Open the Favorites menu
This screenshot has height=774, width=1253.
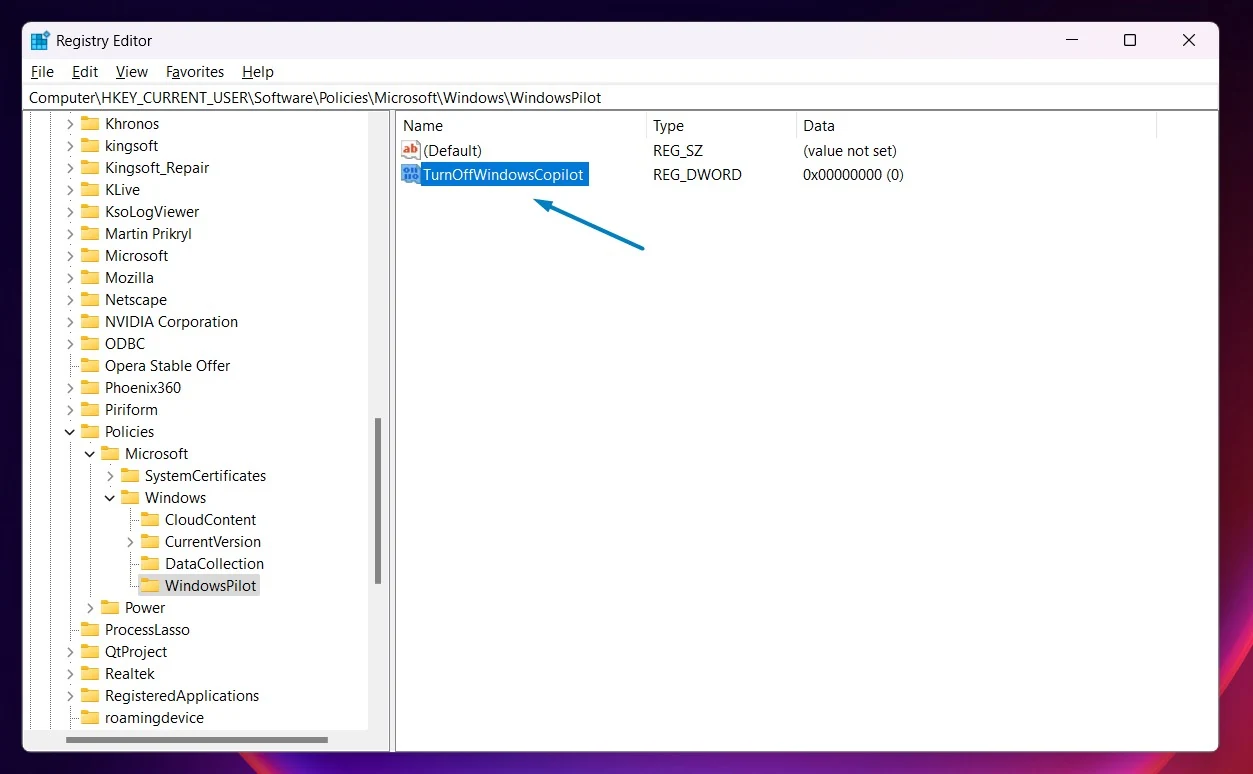point(195,72)
